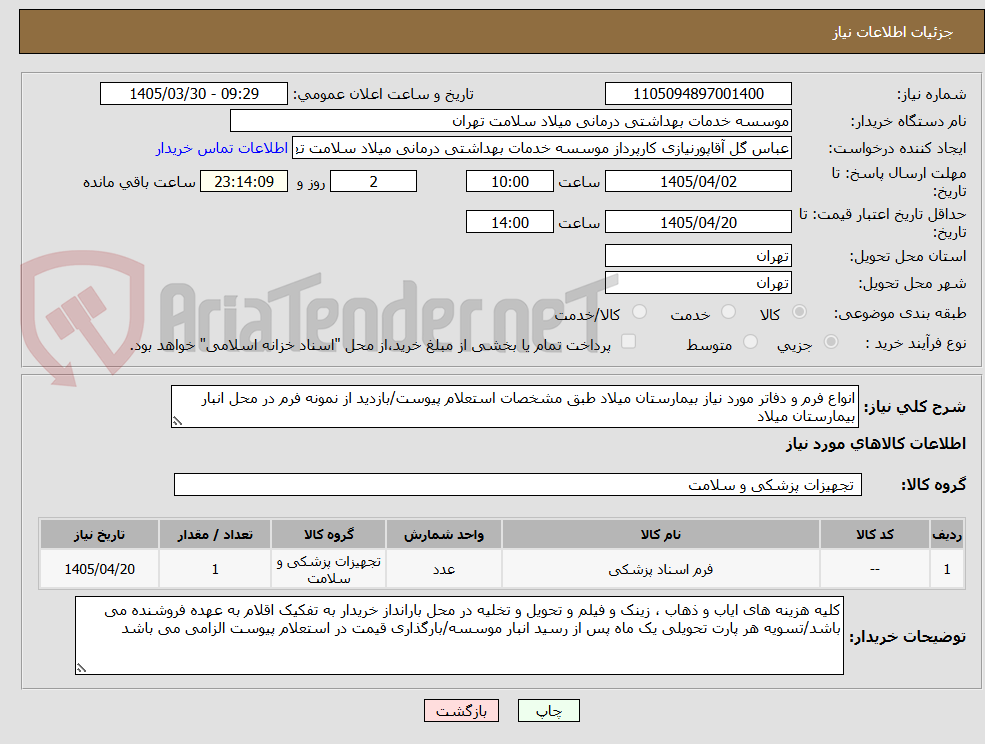Click the delivery city field تهران

click(698, 283)
